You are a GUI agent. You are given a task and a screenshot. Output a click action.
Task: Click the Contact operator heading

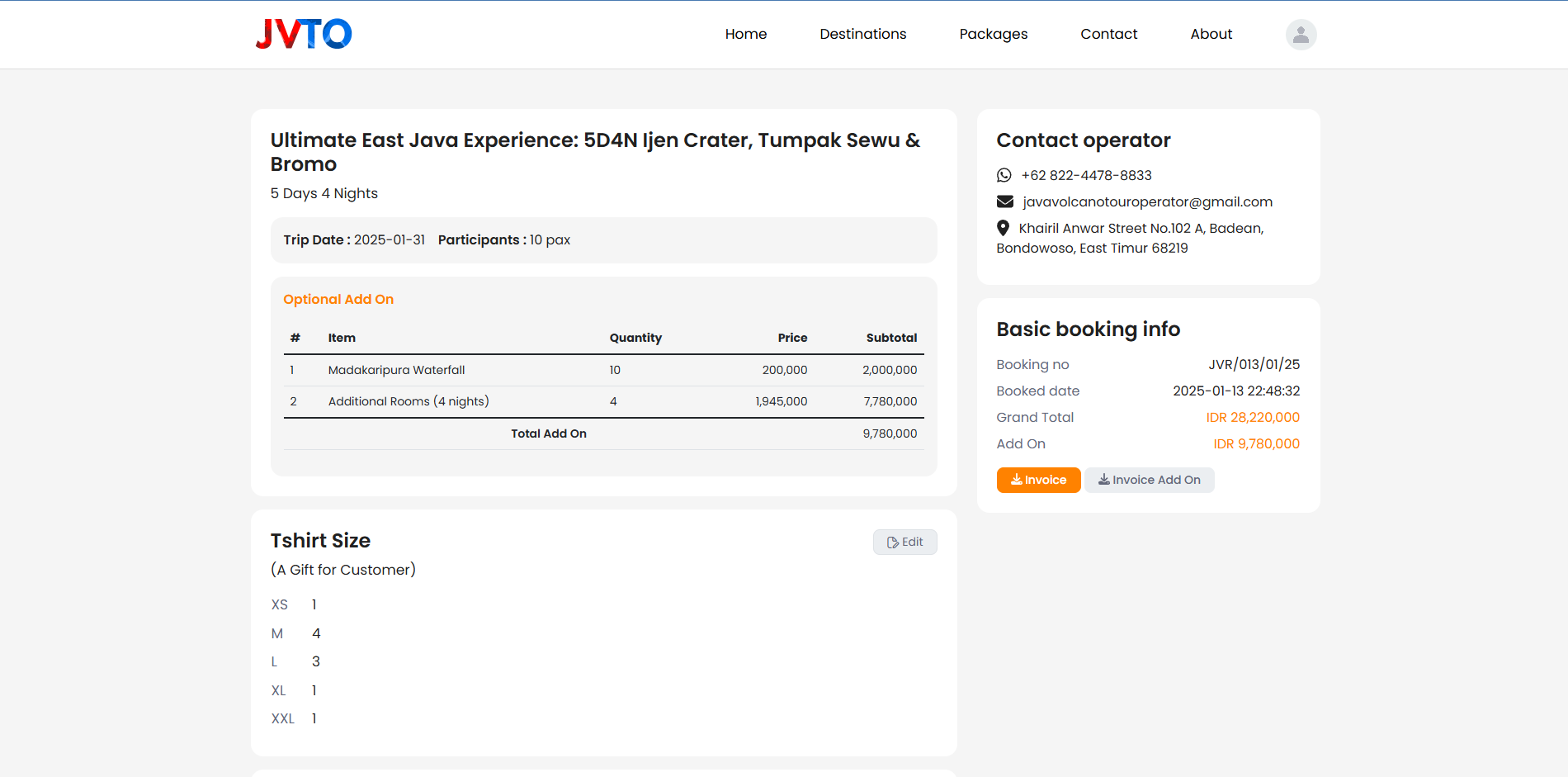point(1084,140)
